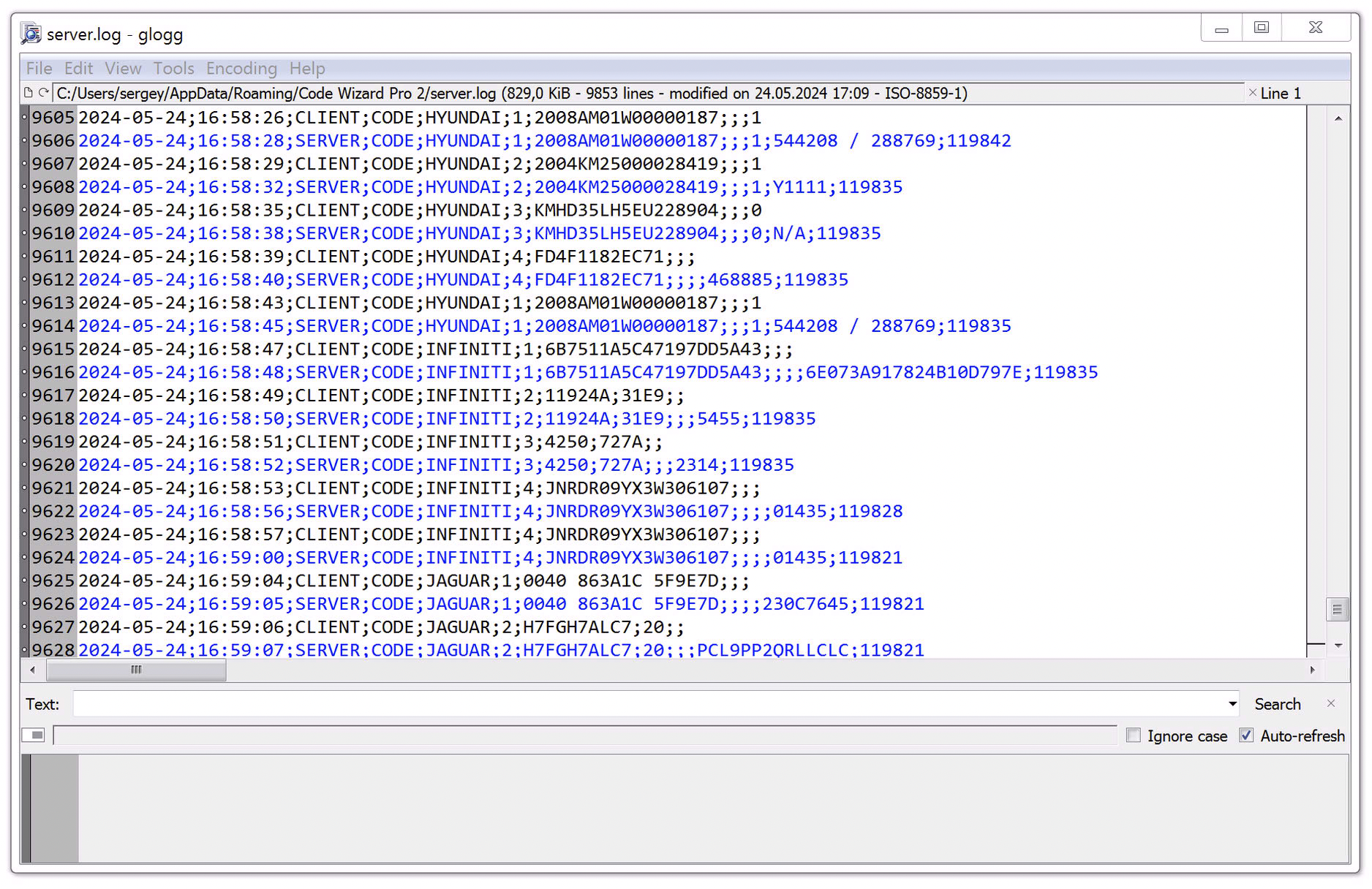The image size is (1372, 889).
Task: Reload server.log using the refresh arrow icon
Action: tap(42, 93)
